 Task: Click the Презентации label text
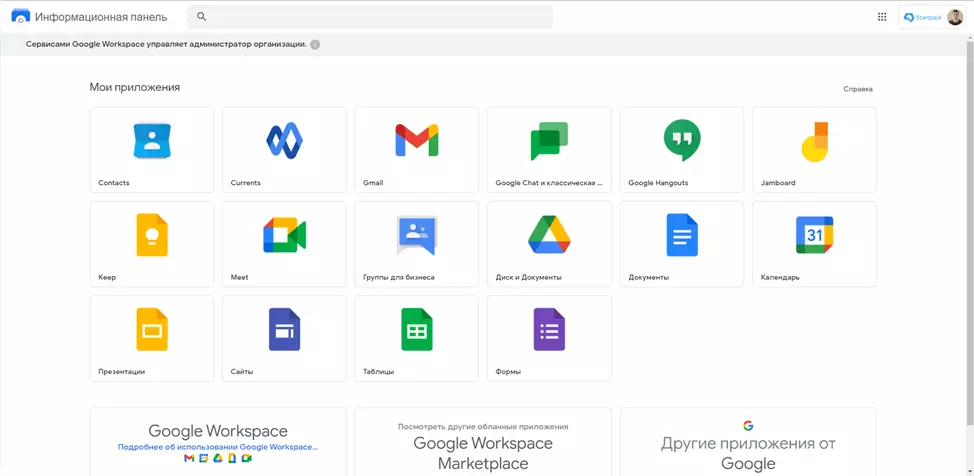tap(121, 372)
